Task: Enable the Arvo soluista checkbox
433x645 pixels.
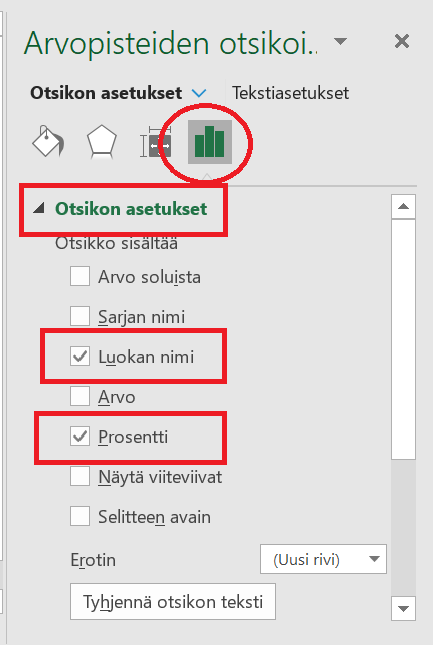Action: pyautogui.click(x=80, y=276)
